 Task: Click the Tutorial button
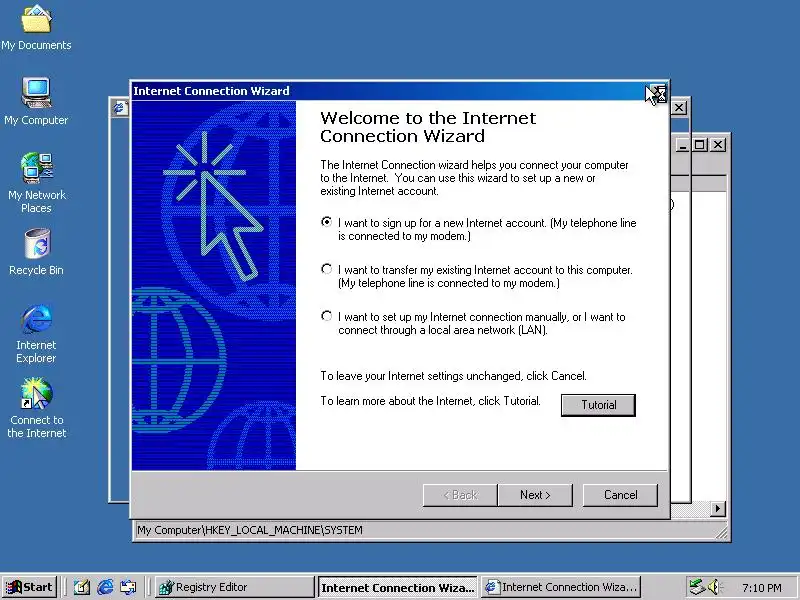coord(598,405)
